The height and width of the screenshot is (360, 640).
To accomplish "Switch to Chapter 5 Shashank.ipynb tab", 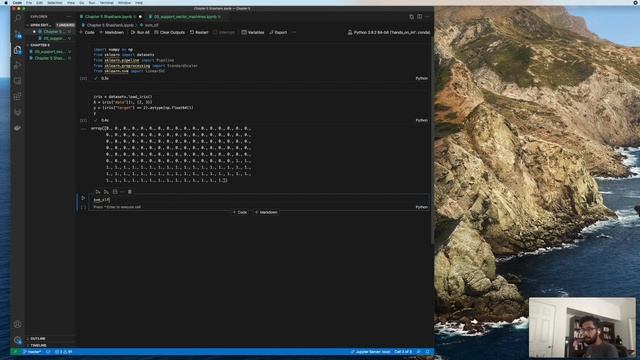I will (110, 17).
